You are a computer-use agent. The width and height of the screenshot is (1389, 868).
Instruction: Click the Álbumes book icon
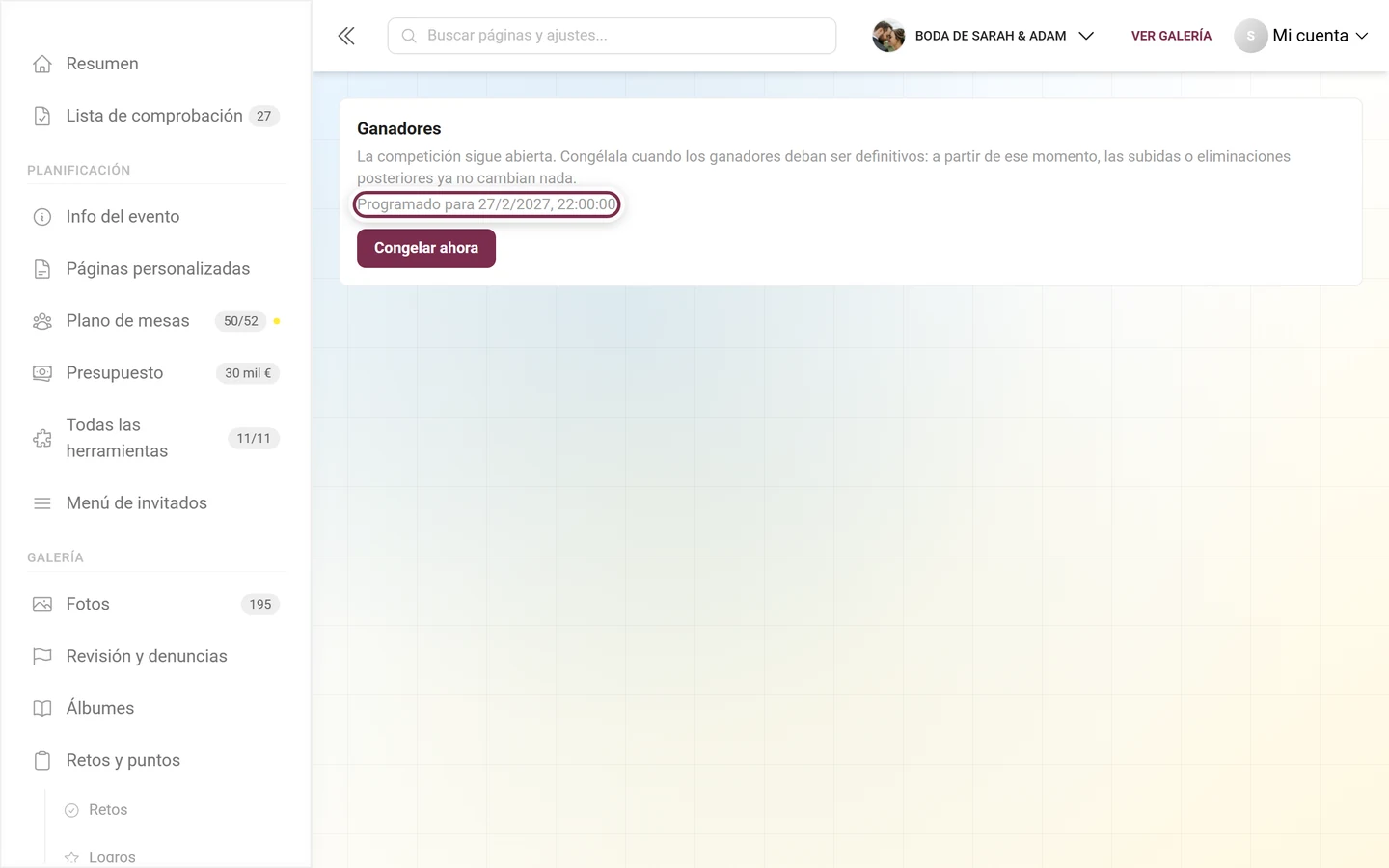(x=42, y=709)
